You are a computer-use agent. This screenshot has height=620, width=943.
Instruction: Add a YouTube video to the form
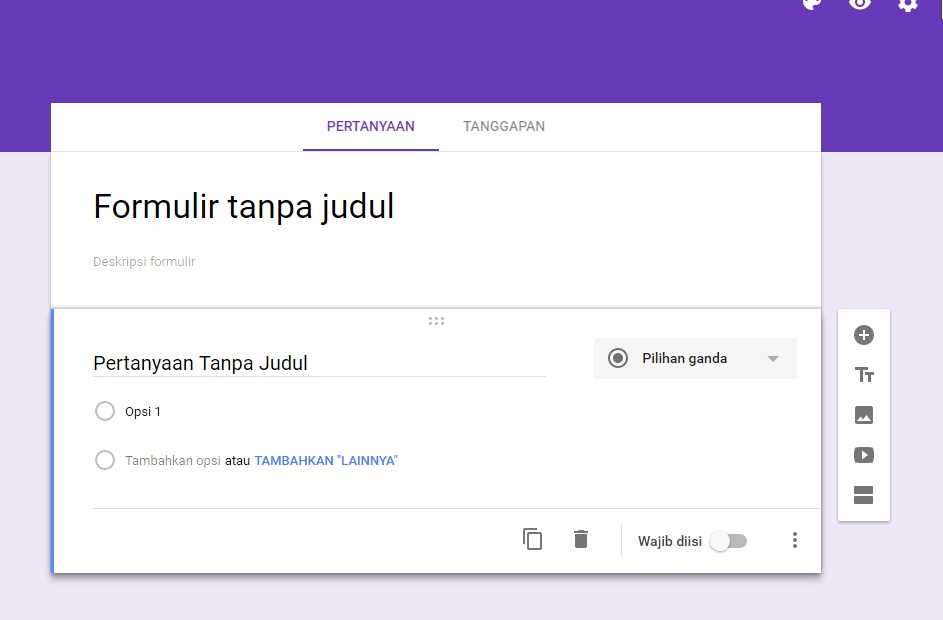click(863, 455)
